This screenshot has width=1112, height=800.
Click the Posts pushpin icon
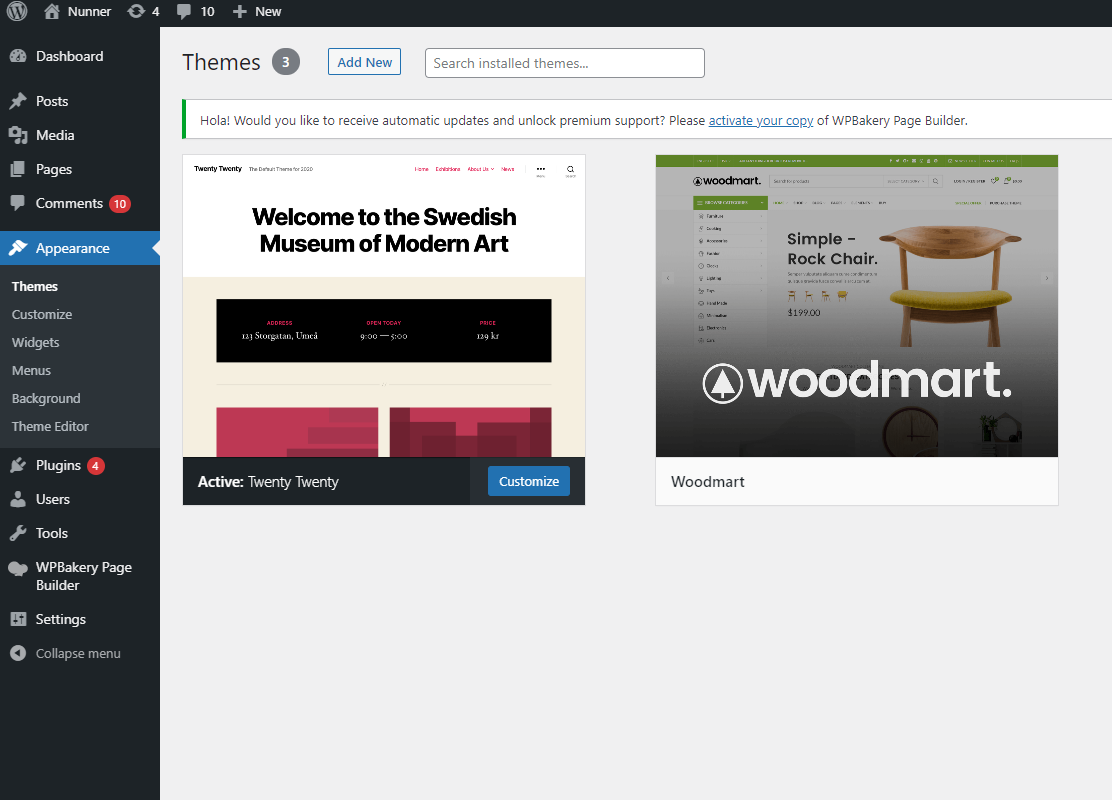coord(18,101)
